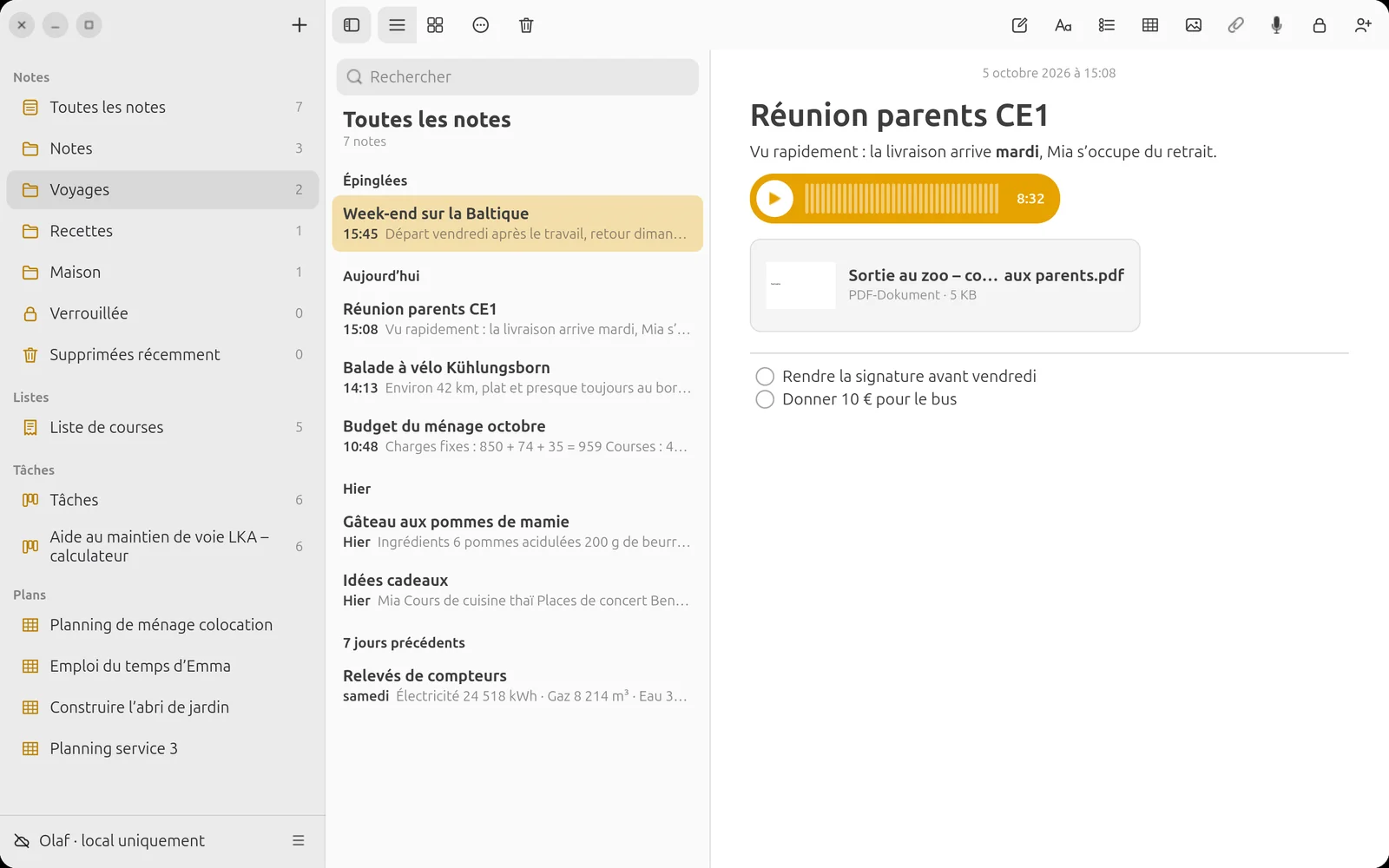This screenshot has width=1389, height=868.
Task: Insert a checklist using the toolbar icon
Action: click(1107, 25)
